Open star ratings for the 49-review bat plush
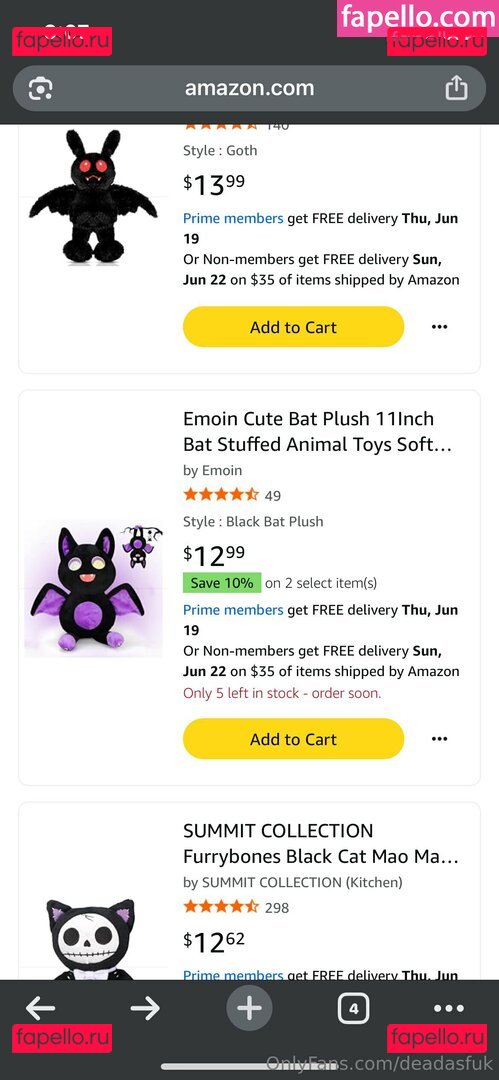 point(221,495)
